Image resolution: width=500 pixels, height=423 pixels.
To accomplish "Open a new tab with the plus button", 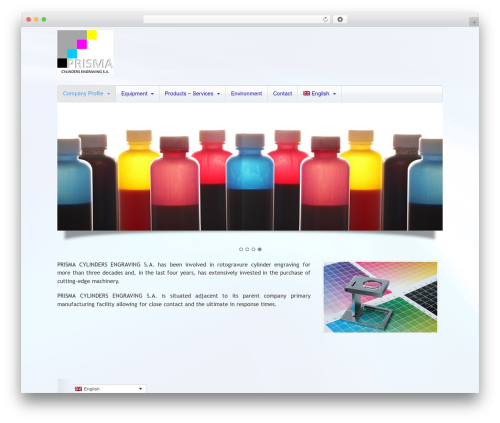I will pyautogui.click(x=474, y=22).
